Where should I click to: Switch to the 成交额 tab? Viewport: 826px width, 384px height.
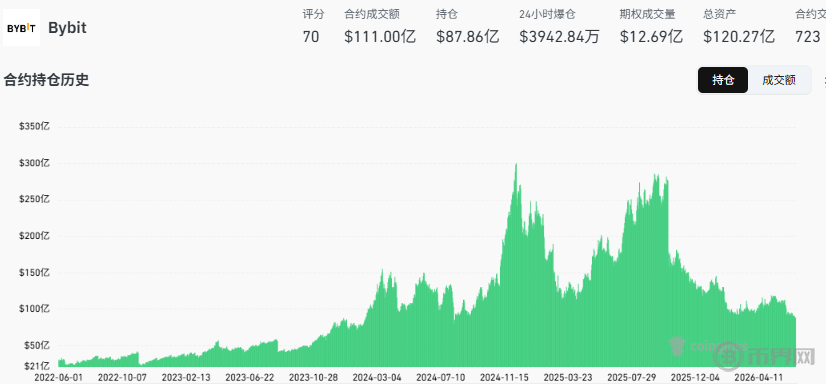tap(779, 80)
